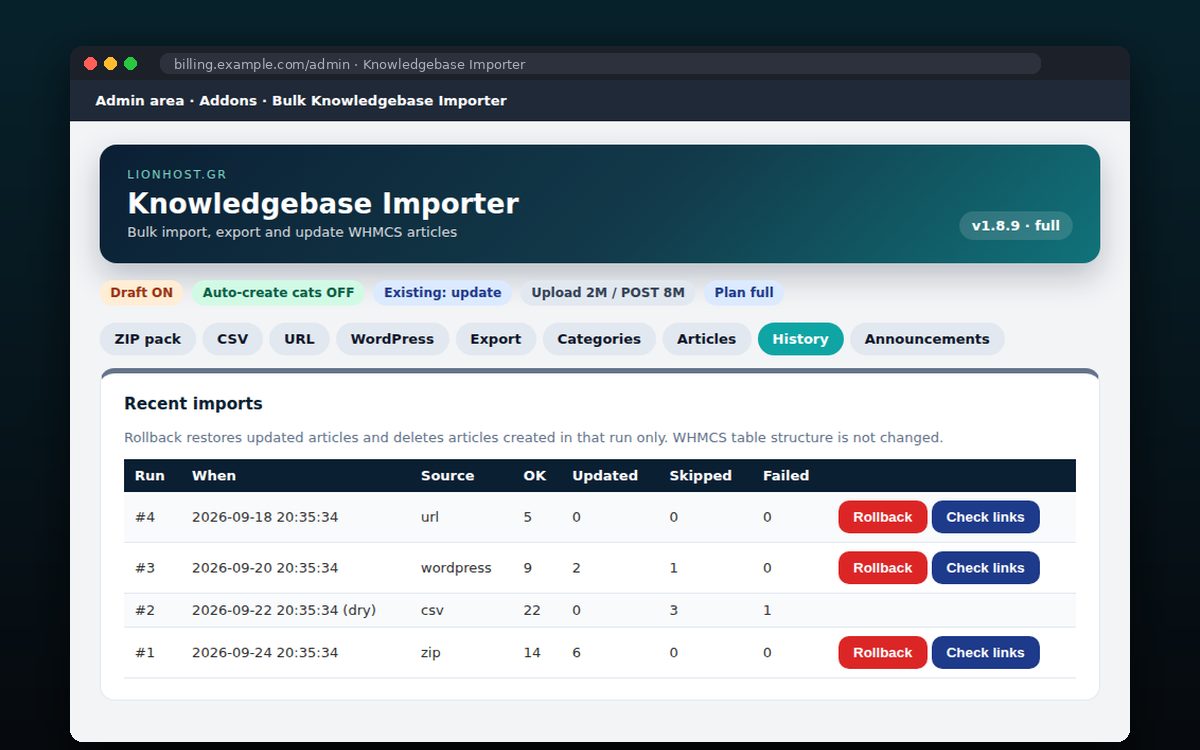Click the Upload 2M / POST 8M badge
Screen dimensions: 1200x750
click(x=608, y=293)
